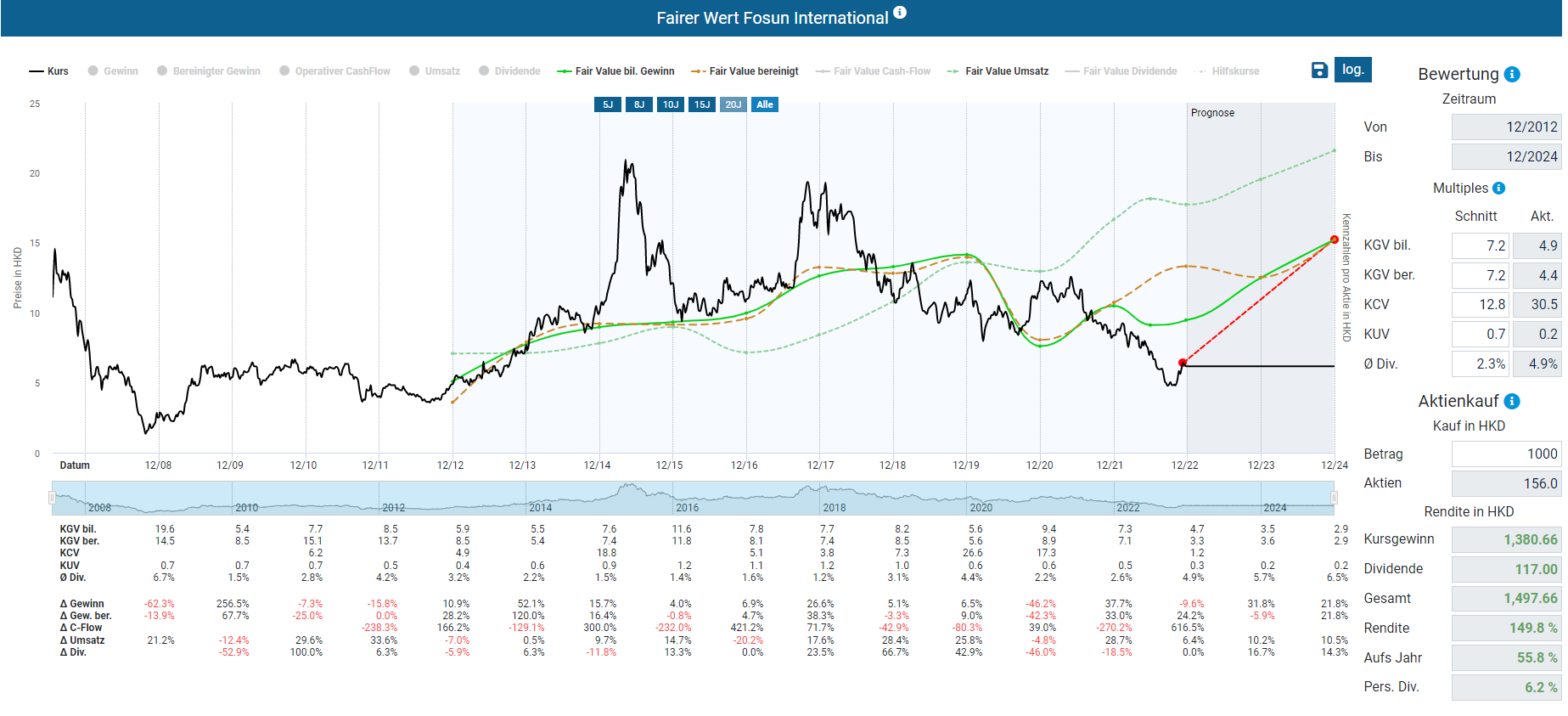The width and height of the screenshot is (1568, 716).
Task: Toggle the Kurs line legend
Action: [49, 71]
